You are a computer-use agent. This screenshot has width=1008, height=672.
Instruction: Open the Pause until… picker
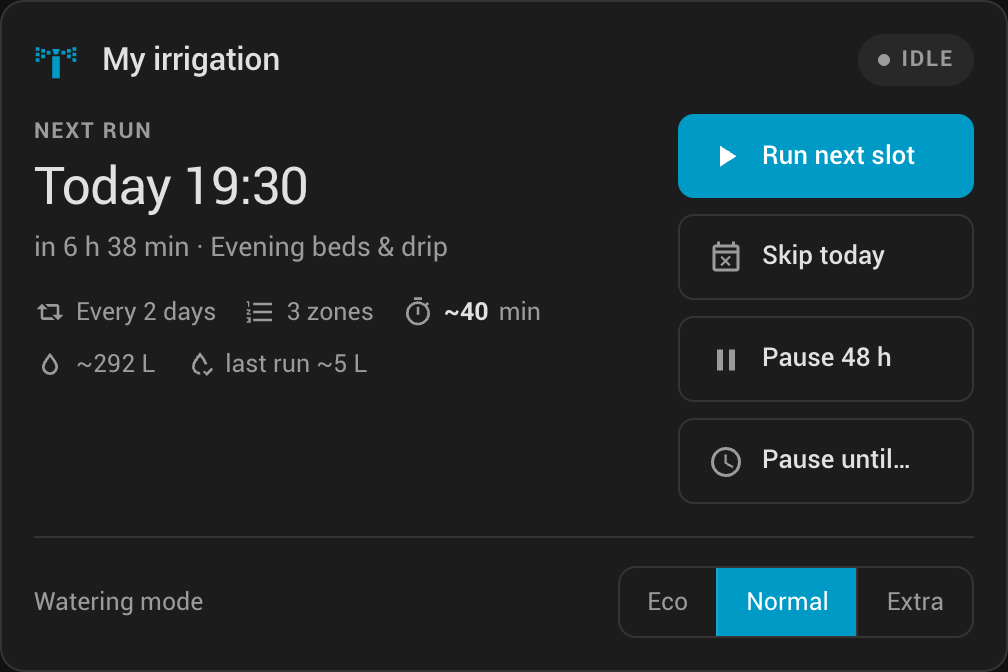point(825,461)
